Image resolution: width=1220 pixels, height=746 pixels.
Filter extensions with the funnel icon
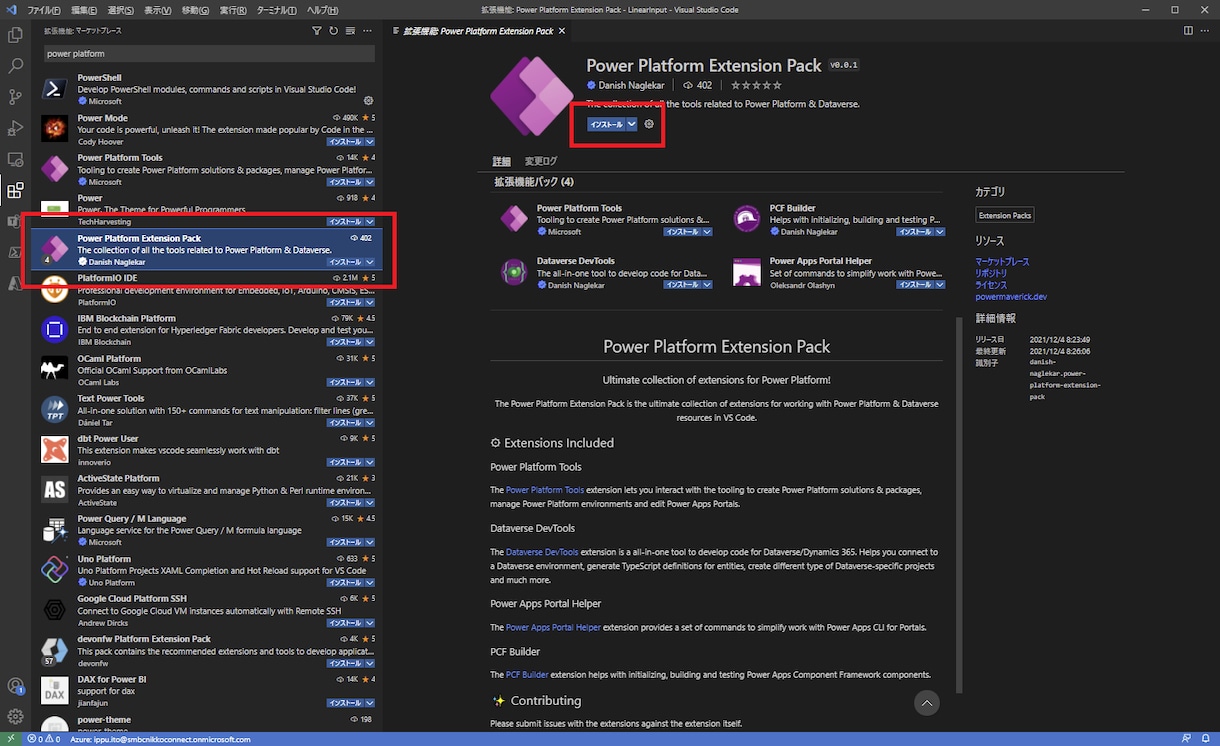[318, 31]
